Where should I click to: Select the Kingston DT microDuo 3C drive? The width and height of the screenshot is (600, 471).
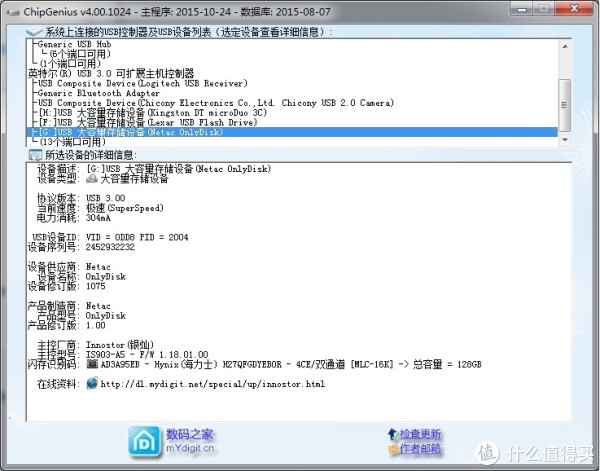click(153, 112)
